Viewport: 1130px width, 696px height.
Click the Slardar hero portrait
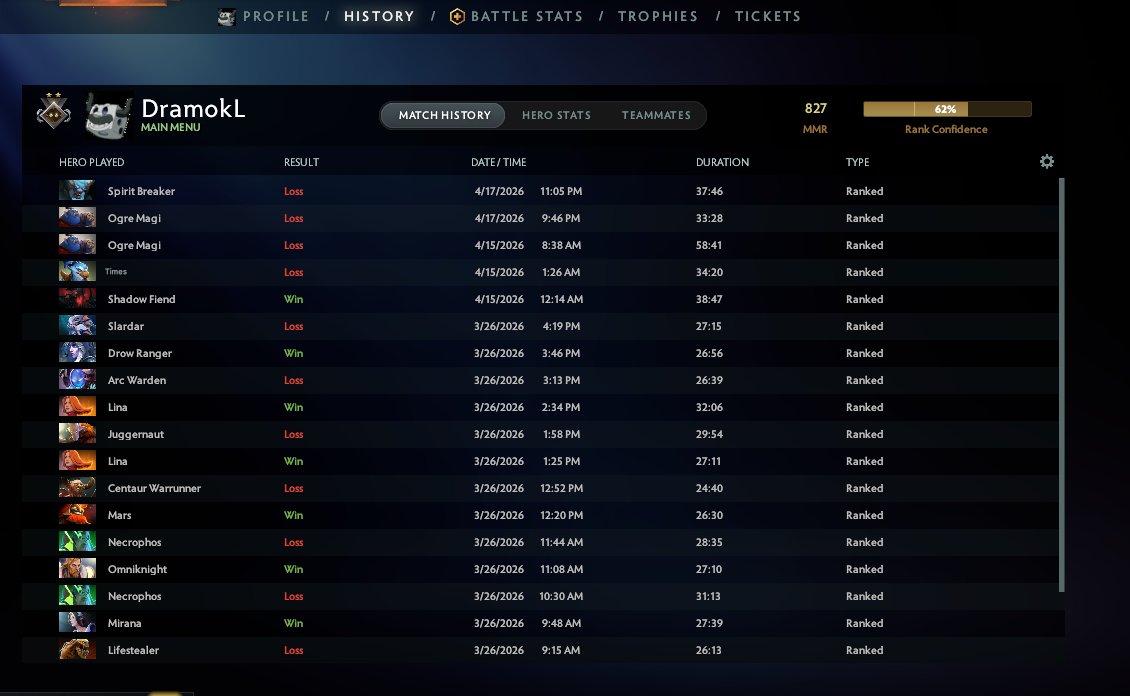point(77,326)
